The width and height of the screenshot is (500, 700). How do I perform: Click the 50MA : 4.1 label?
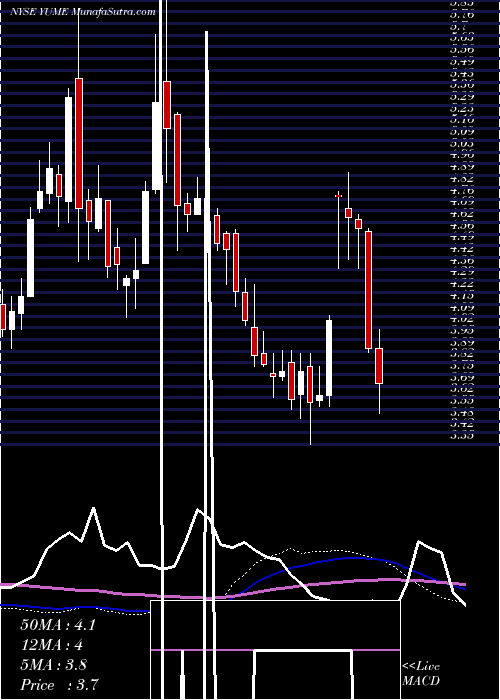[58, 625]
